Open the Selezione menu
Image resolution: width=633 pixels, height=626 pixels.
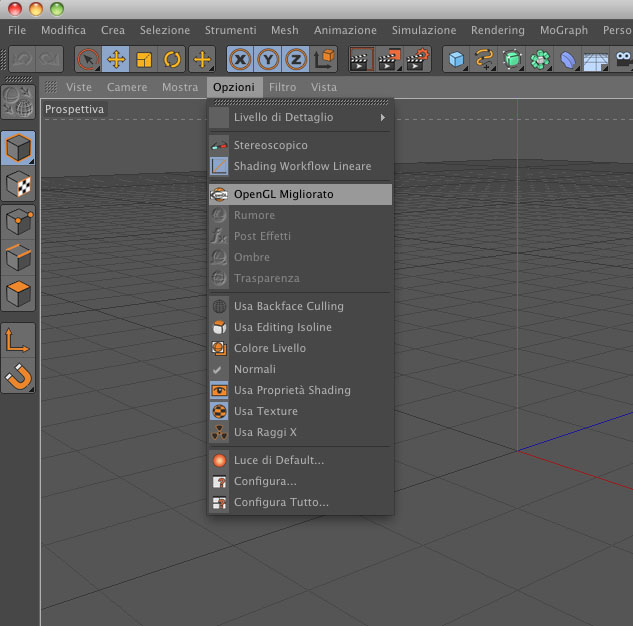tap(165, 30)
